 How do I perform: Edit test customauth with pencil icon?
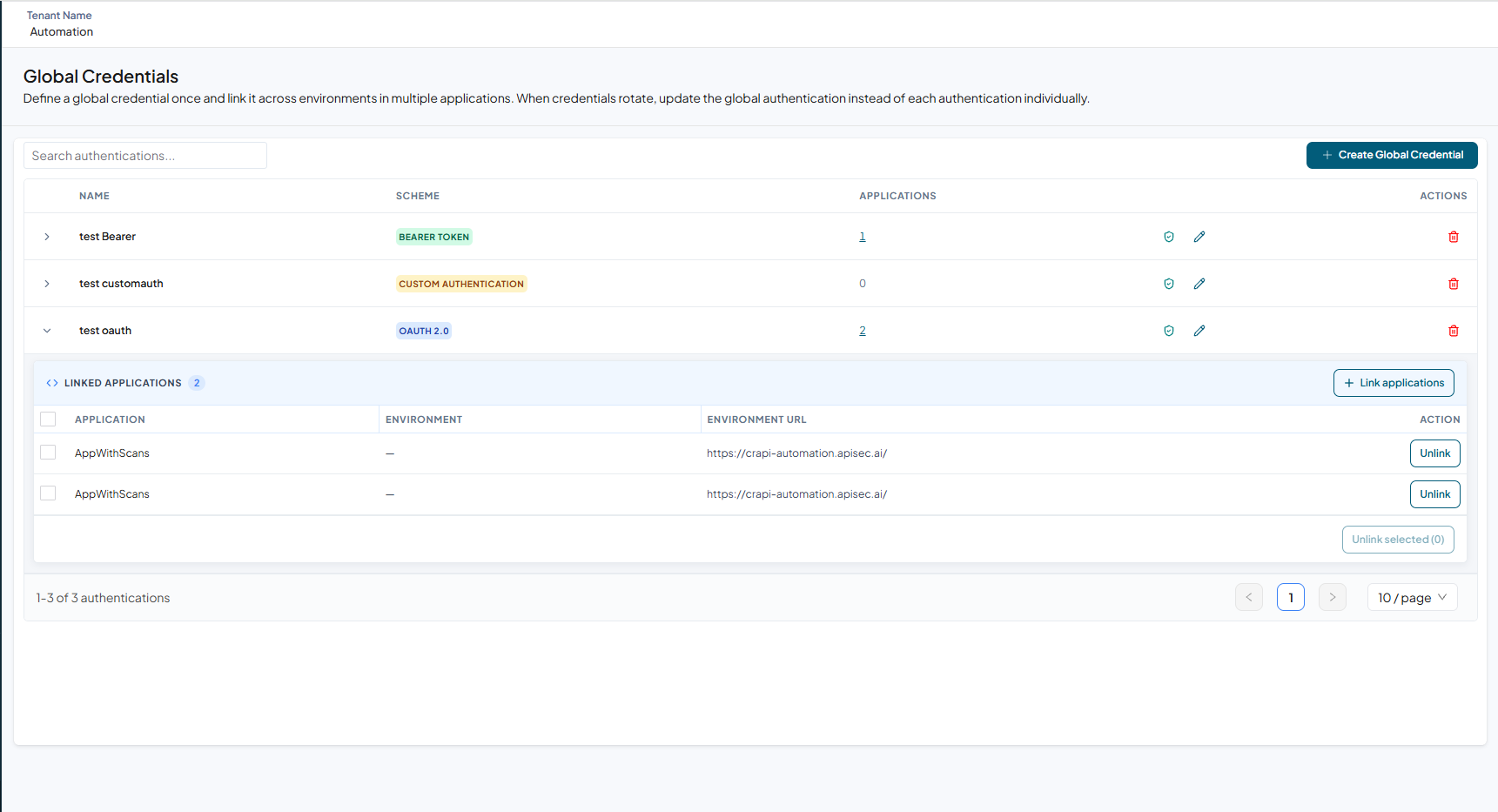coord(1199,284)
